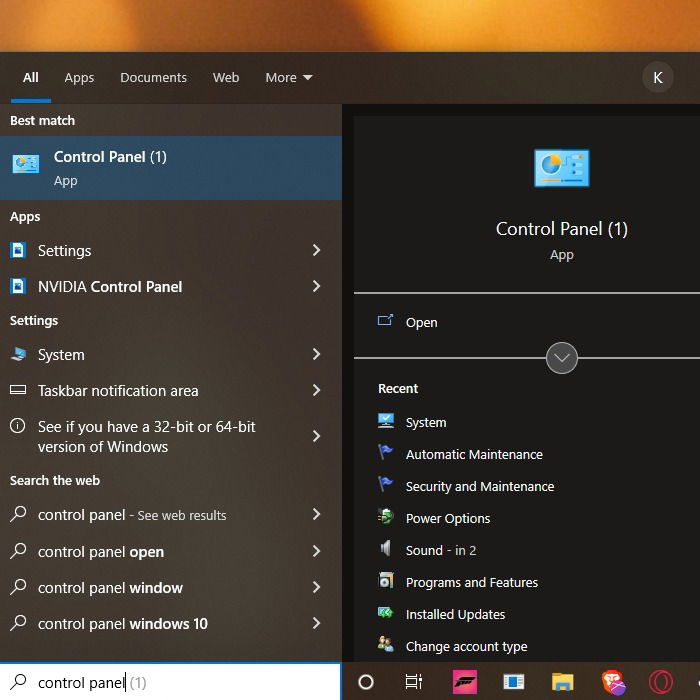Click 'Taskbar notification area' settings result text
The height and width of the screenshot is (700, 700).
pyautogui.click(x=118, y=391)
